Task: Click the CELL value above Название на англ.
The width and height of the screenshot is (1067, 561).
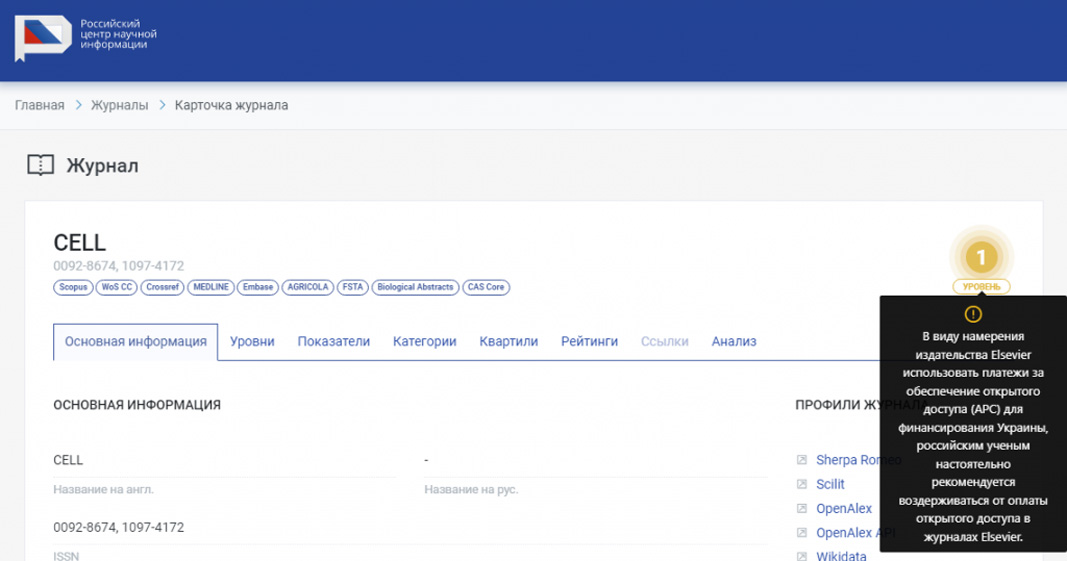Action: point(68,460)
